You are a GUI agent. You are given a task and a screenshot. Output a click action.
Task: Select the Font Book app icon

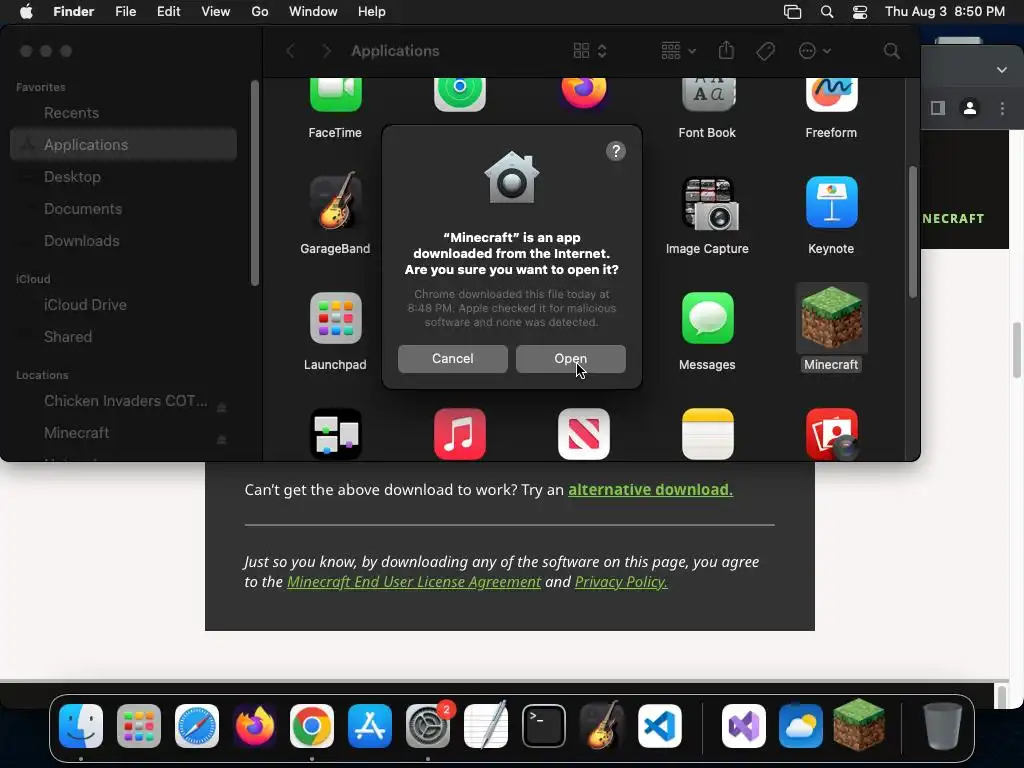707,95
